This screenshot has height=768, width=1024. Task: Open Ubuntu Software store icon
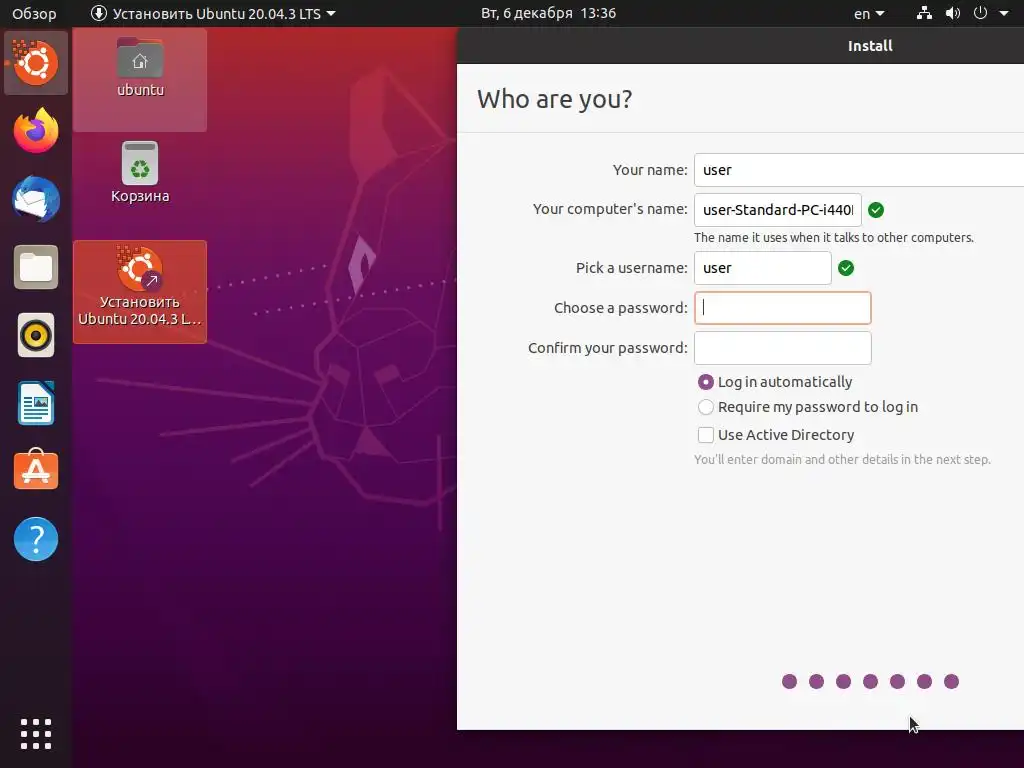click(36, 470)
